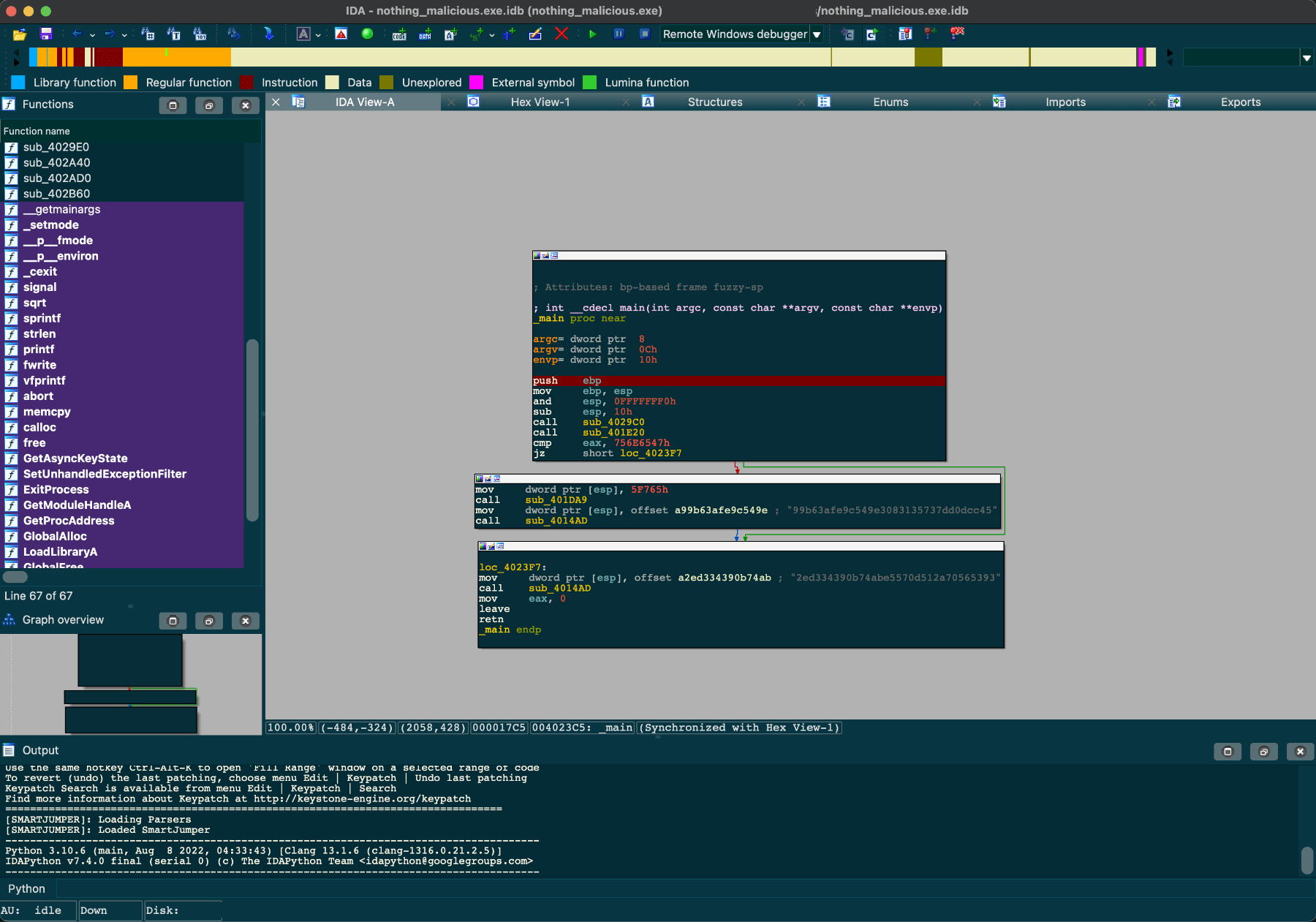Click loc_4023F7 jump target in main block
Screen dimensions: 1316x922
[651, 453]
